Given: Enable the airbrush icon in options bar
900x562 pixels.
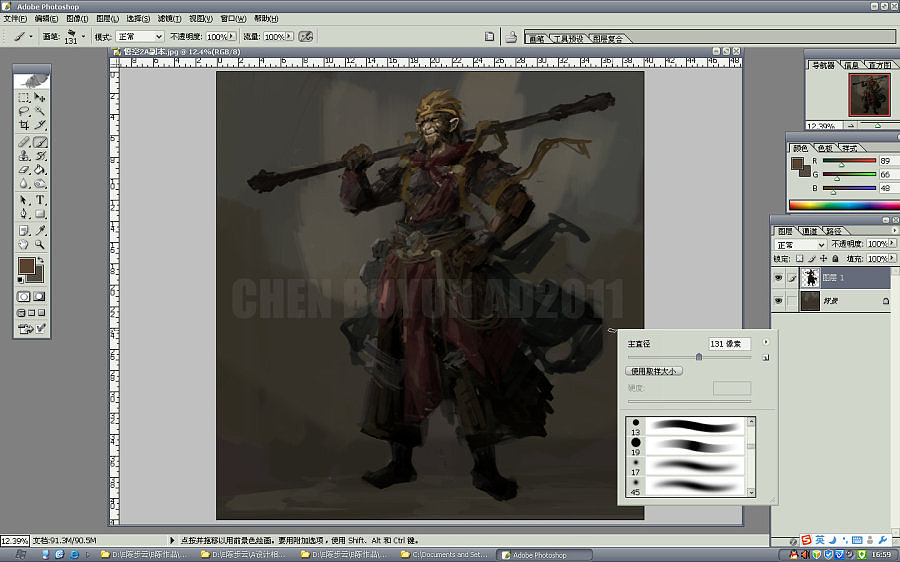Looking at the screenshot, I should tap(306, 36).
